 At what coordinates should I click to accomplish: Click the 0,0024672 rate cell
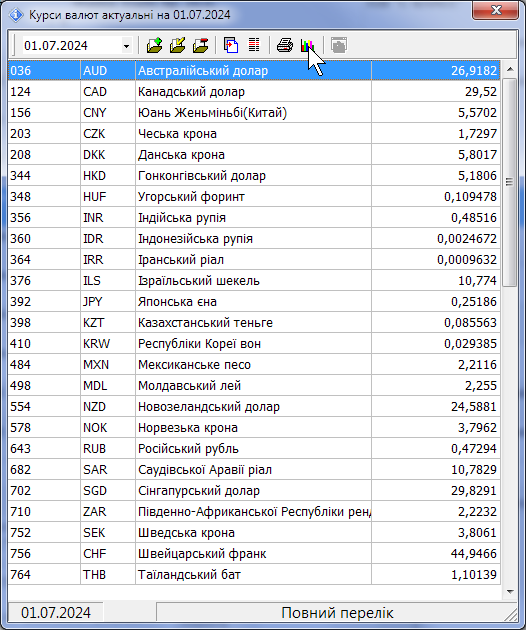pos(436,239)
